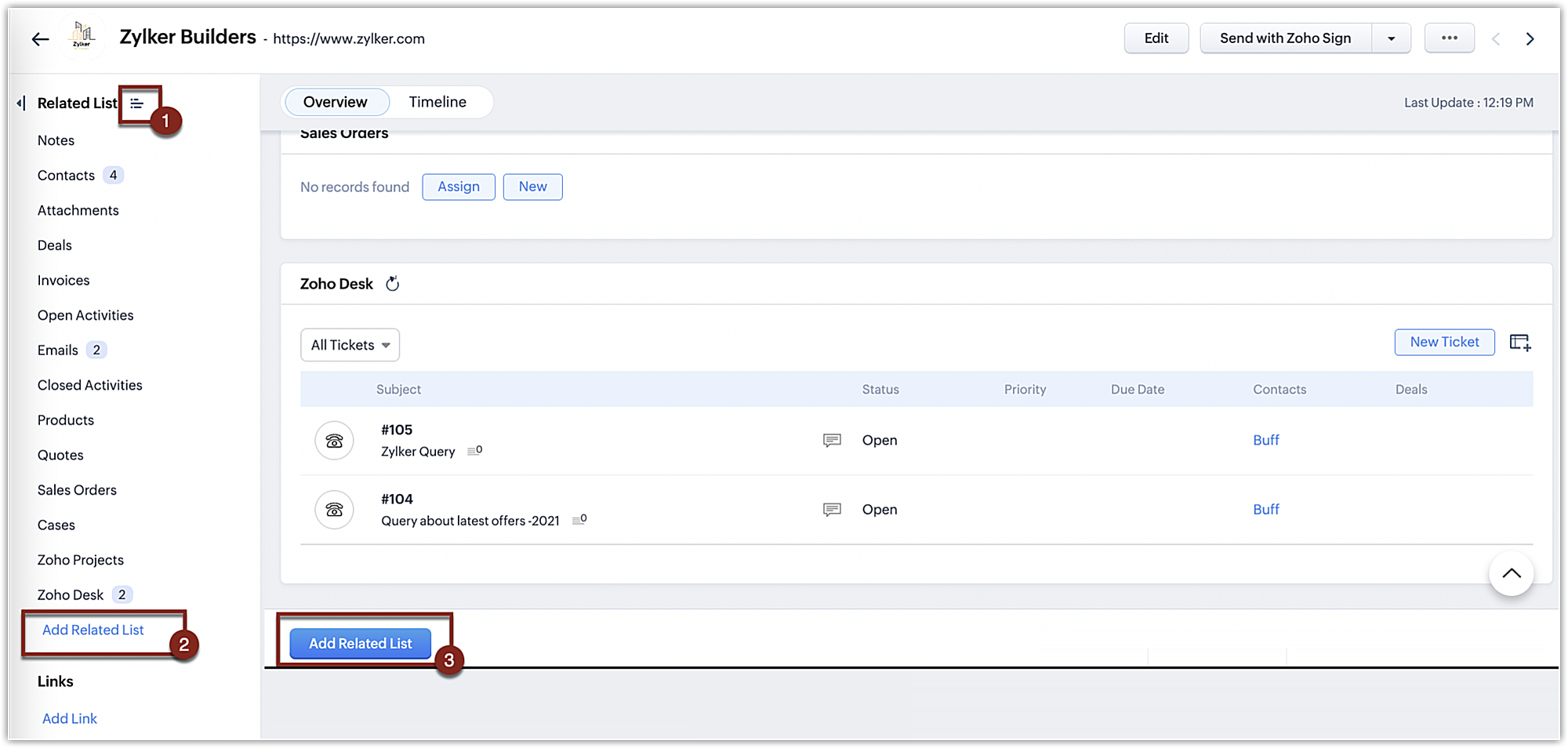The width and height of the screenshot is (1568, 748).
Task: Jump to Products in Related List
Action: tap(66, 420)
